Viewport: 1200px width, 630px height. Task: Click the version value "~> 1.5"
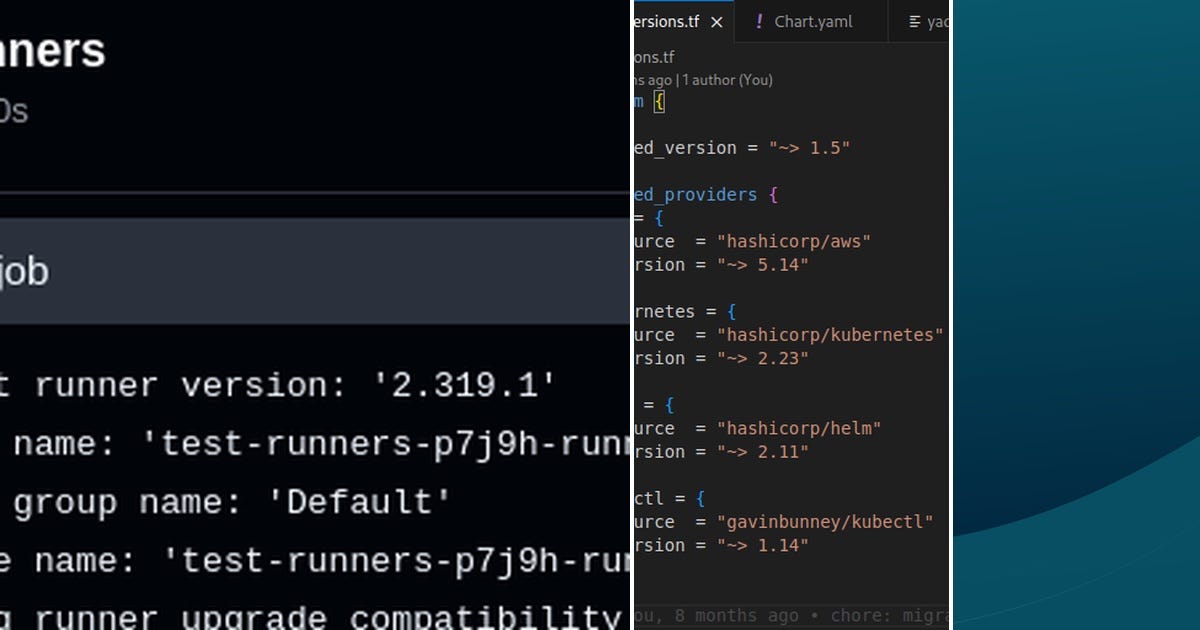pos(809,148)
